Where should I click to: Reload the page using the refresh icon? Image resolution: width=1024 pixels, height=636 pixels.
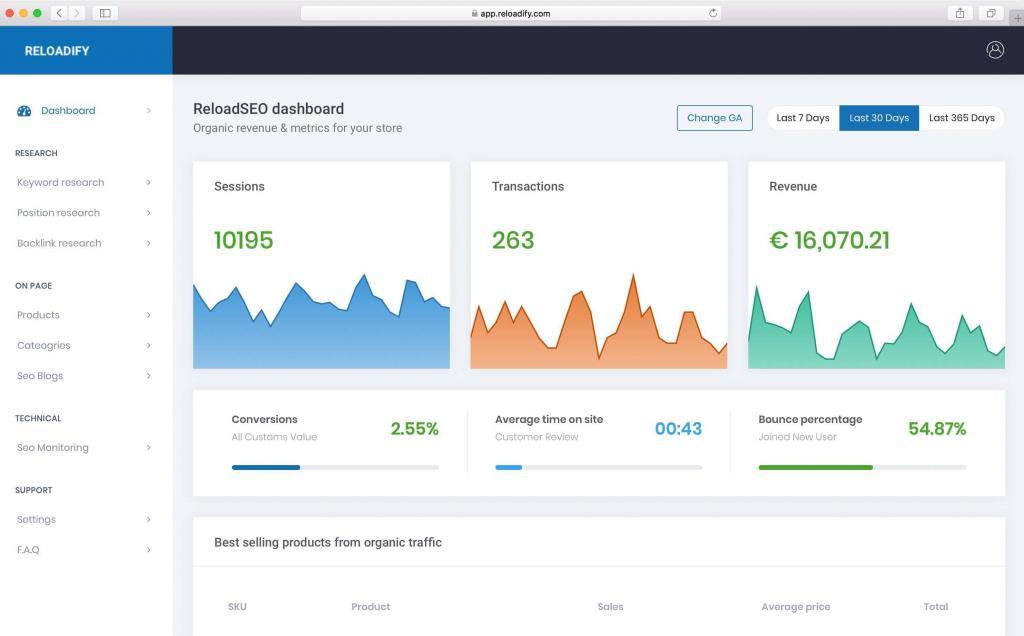point(710,13)
